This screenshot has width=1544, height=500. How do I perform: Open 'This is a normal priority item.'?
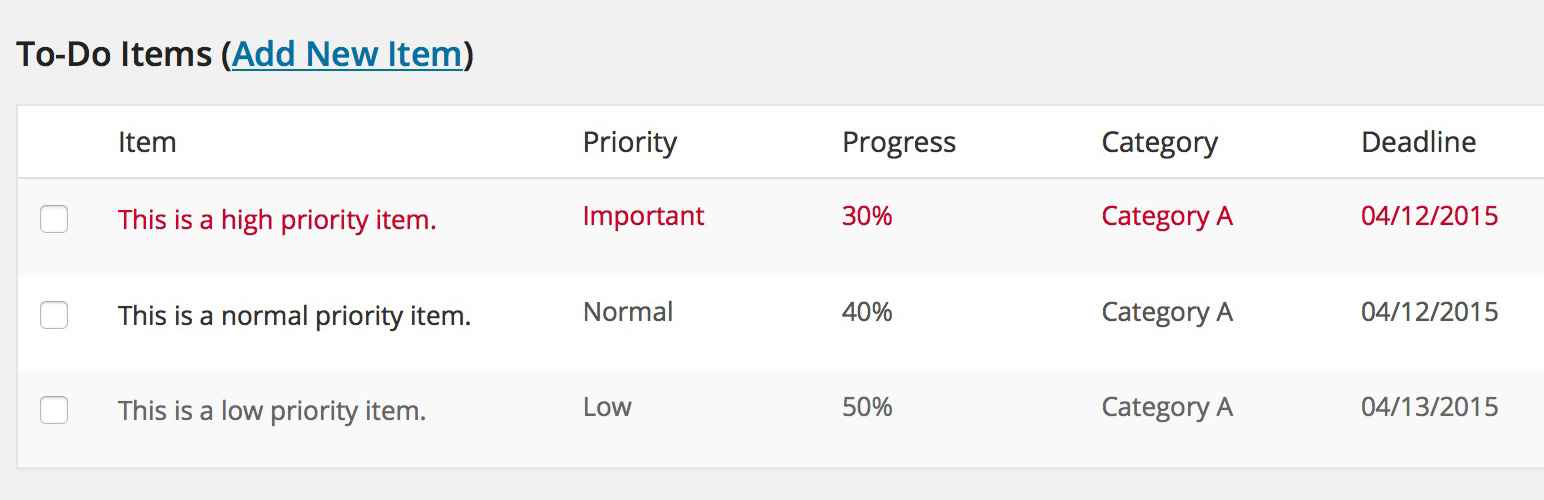[294, 316]
